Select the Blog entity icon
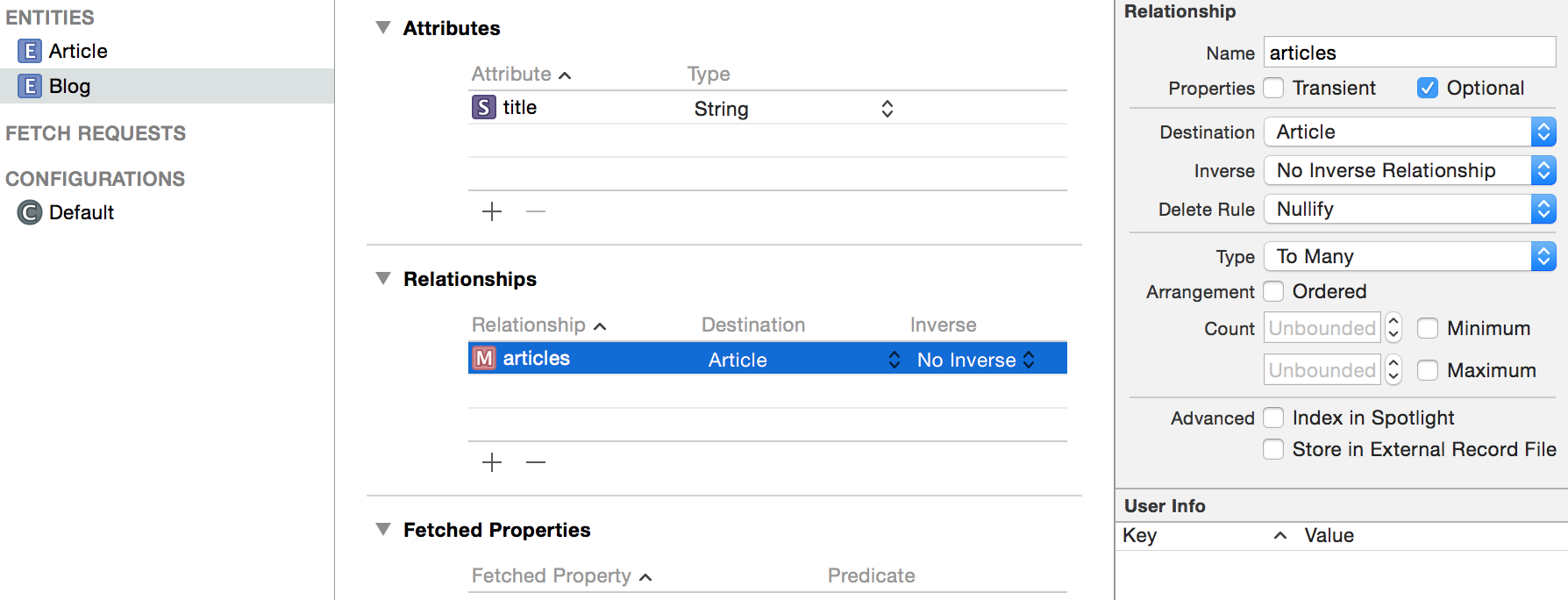This screenshot has height=600, width=1568. (x=32, y=86)
